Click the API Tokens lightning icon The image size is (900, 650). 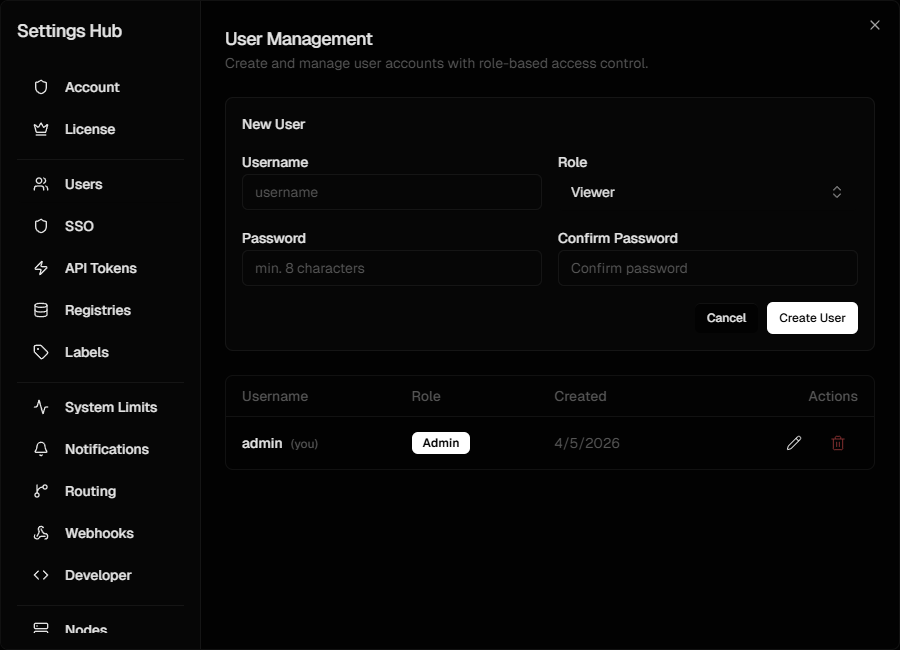[41, 268]
